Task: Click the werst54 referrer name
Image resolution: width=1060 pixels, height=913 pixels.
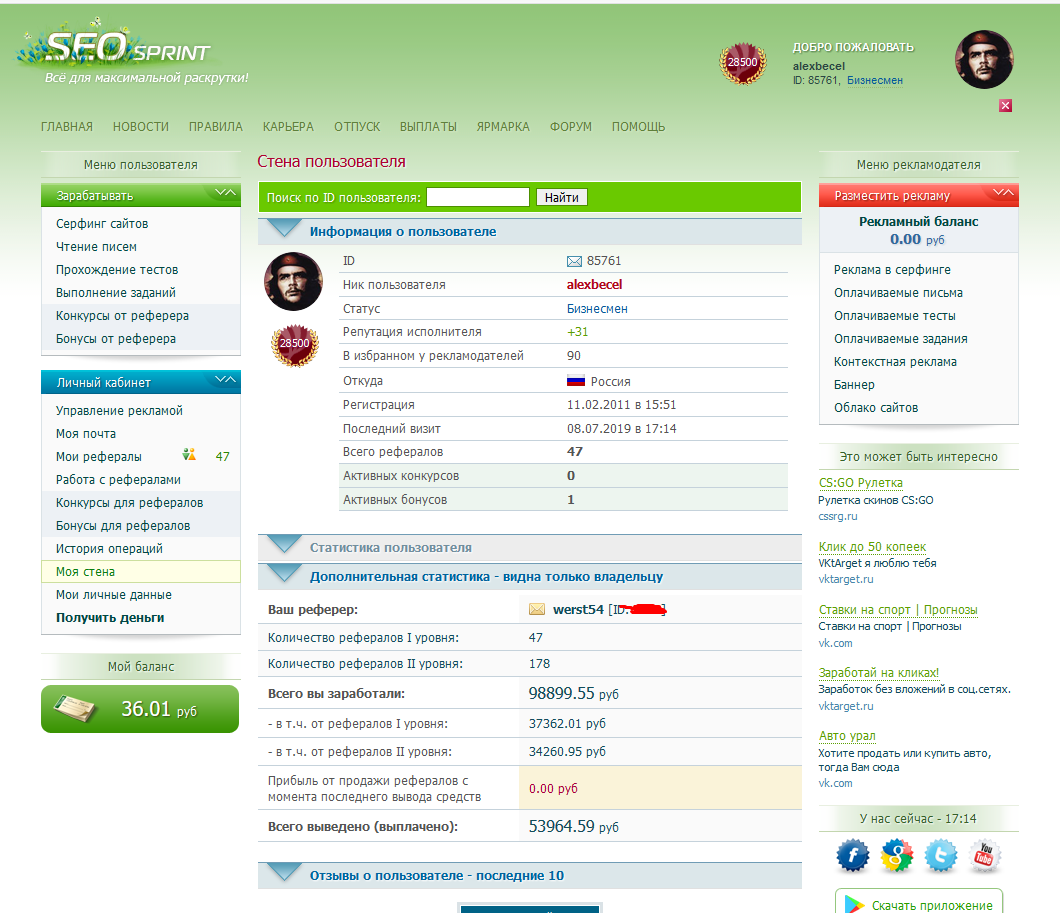Action: 578,610
